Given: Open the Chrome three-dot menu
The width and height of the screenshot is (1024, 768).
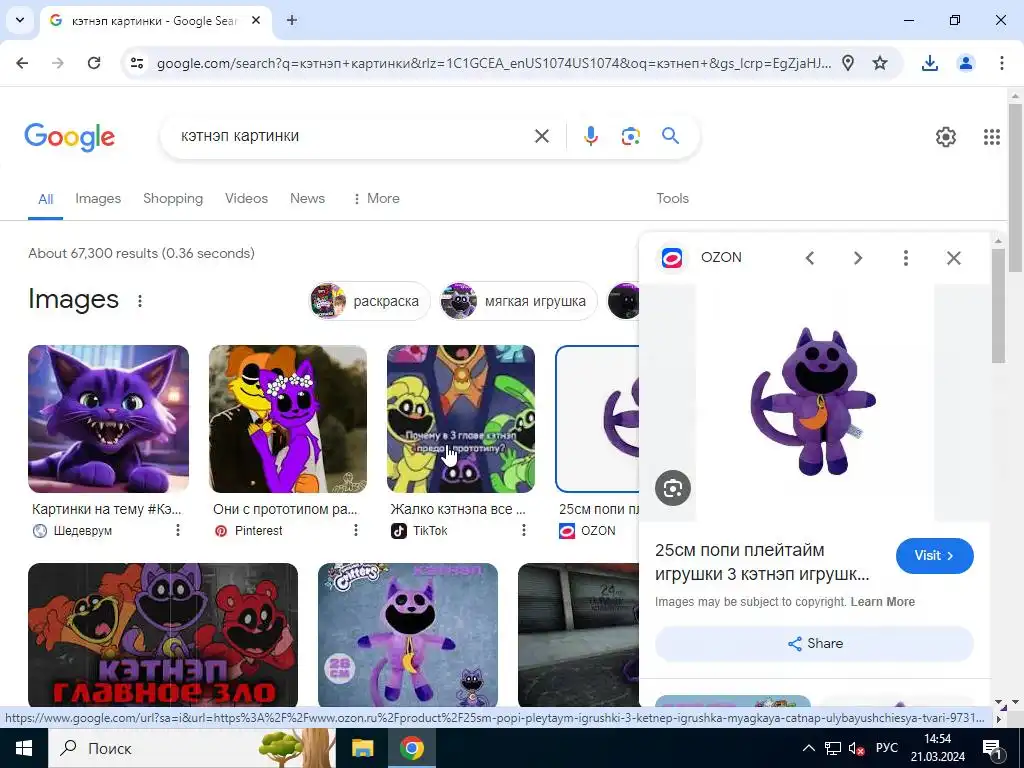Looking at the screenshot, I should point(1001,63).
